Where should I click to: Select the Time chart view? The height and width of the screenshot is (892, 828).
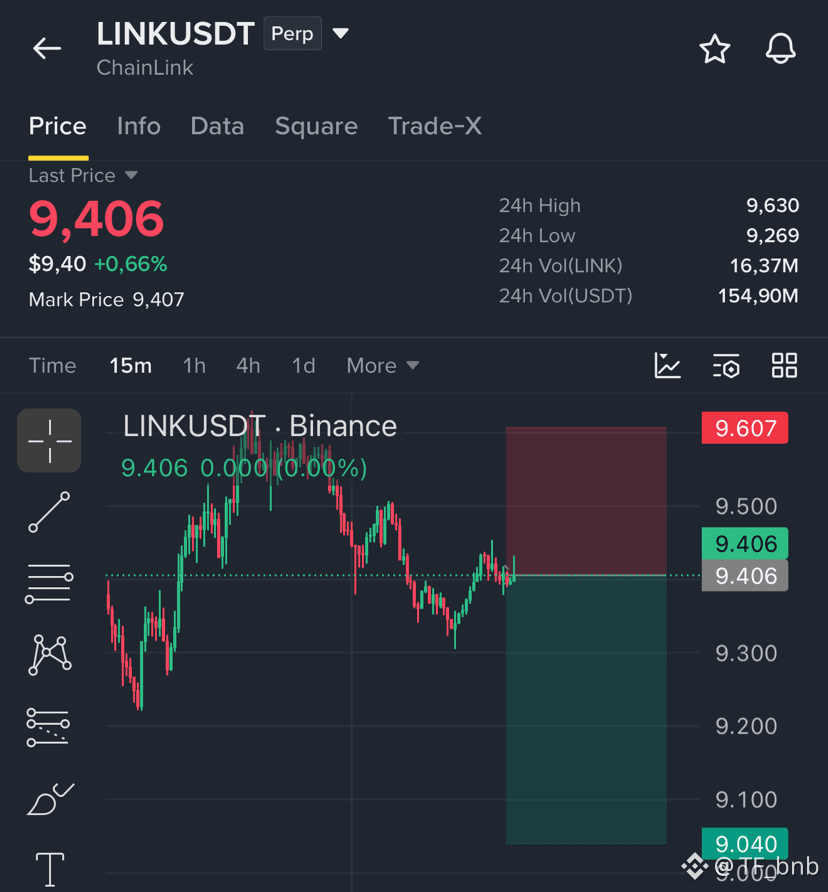52,366
